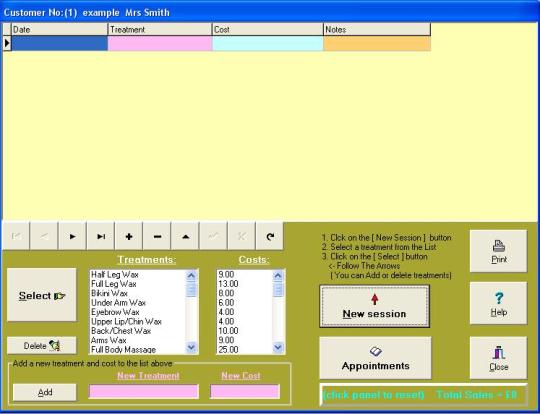This screenshot has width=540, height=414.
Task: Post the edit with the checkmark button
Action: point(214,236)
